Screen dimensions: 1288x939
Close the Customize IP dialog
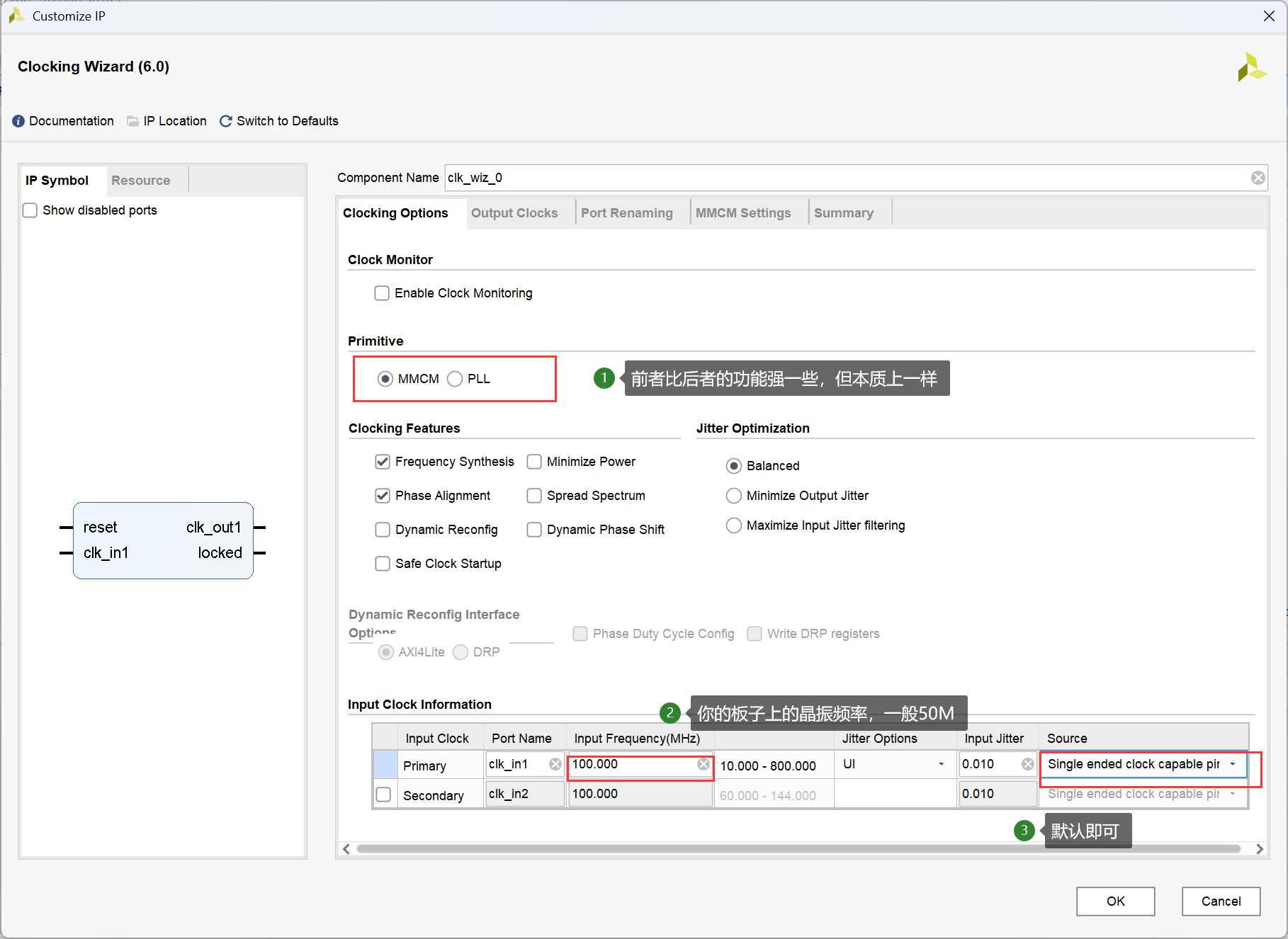click(1269, 16)
